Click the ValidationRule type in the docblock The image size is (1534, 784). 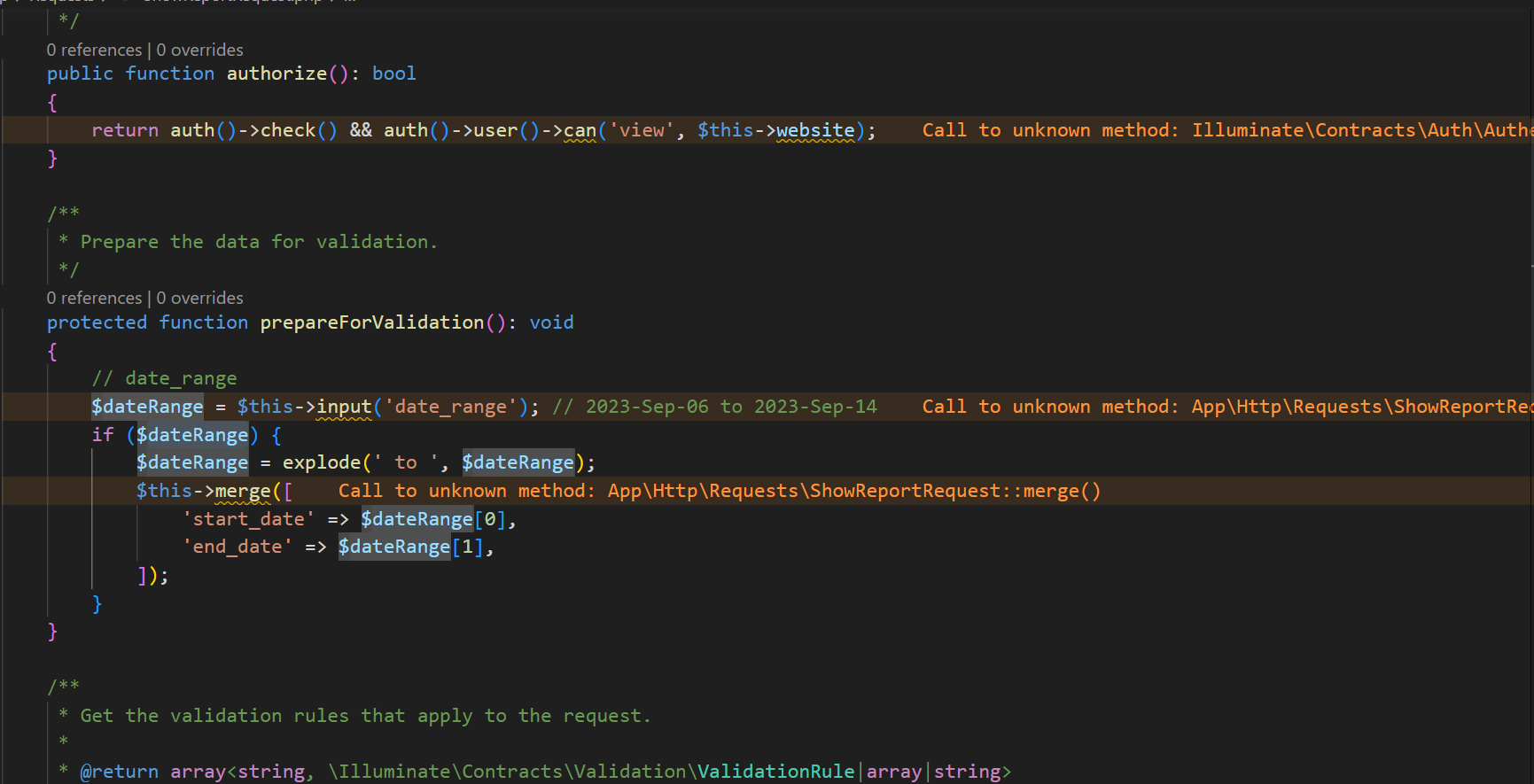(775, 772)
